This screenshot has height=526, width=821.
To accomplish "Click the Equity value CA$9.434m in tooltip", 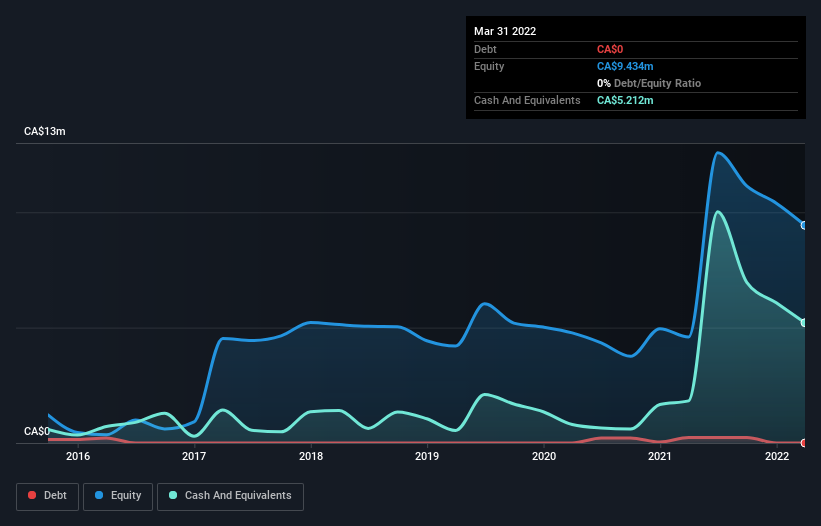I will [625, 66].
